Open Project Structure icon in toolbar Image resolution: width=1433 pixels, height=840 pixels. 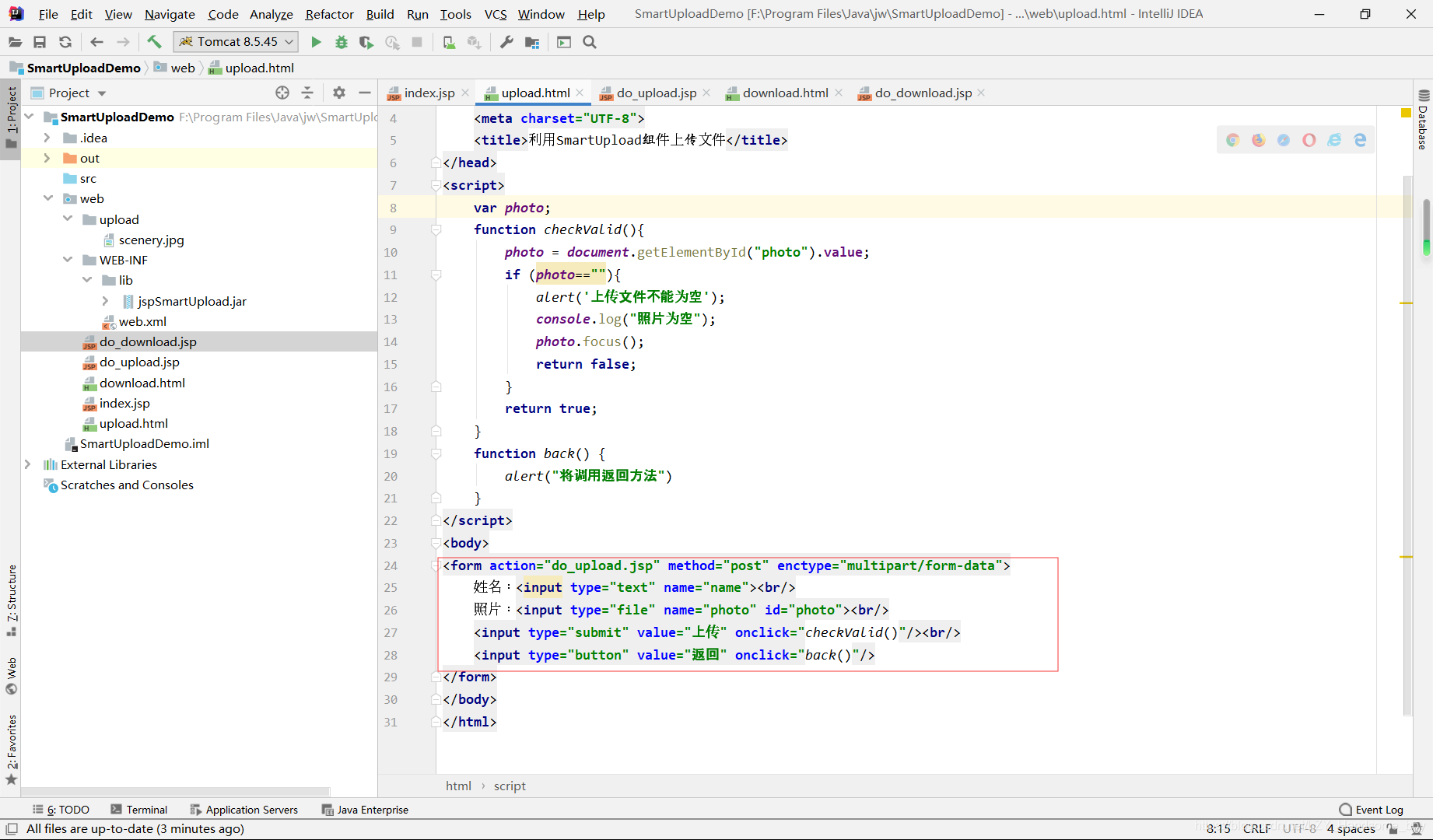point(532,42)
